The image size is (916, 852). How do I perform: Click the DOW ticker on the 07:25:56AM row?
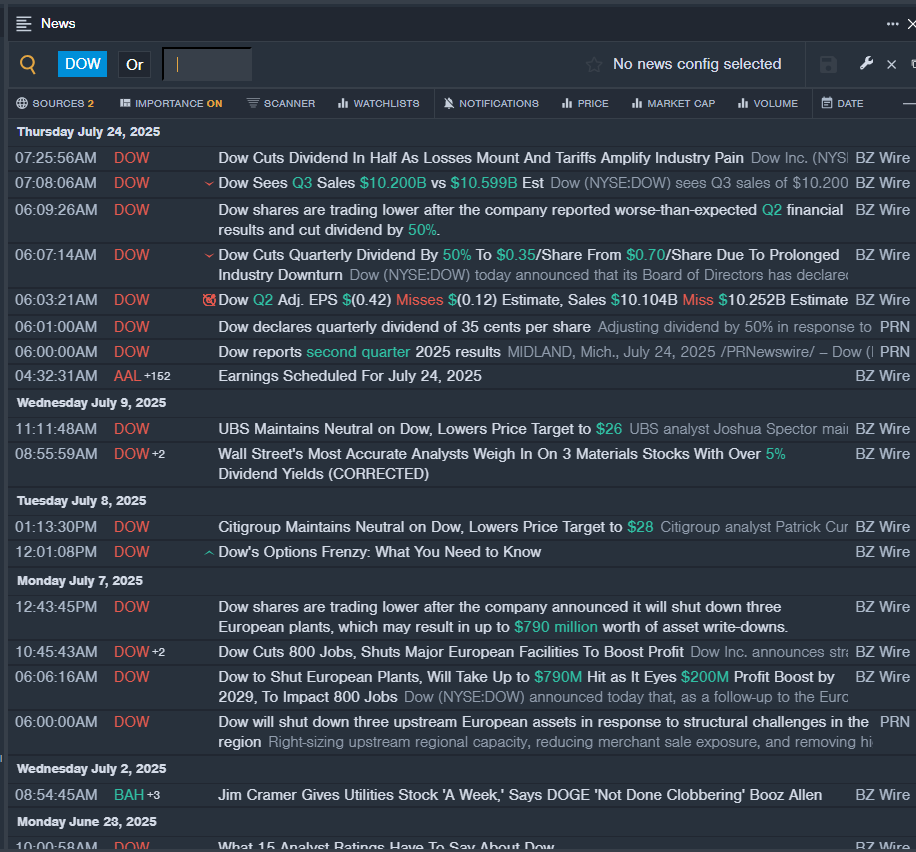tap(131, 158)
